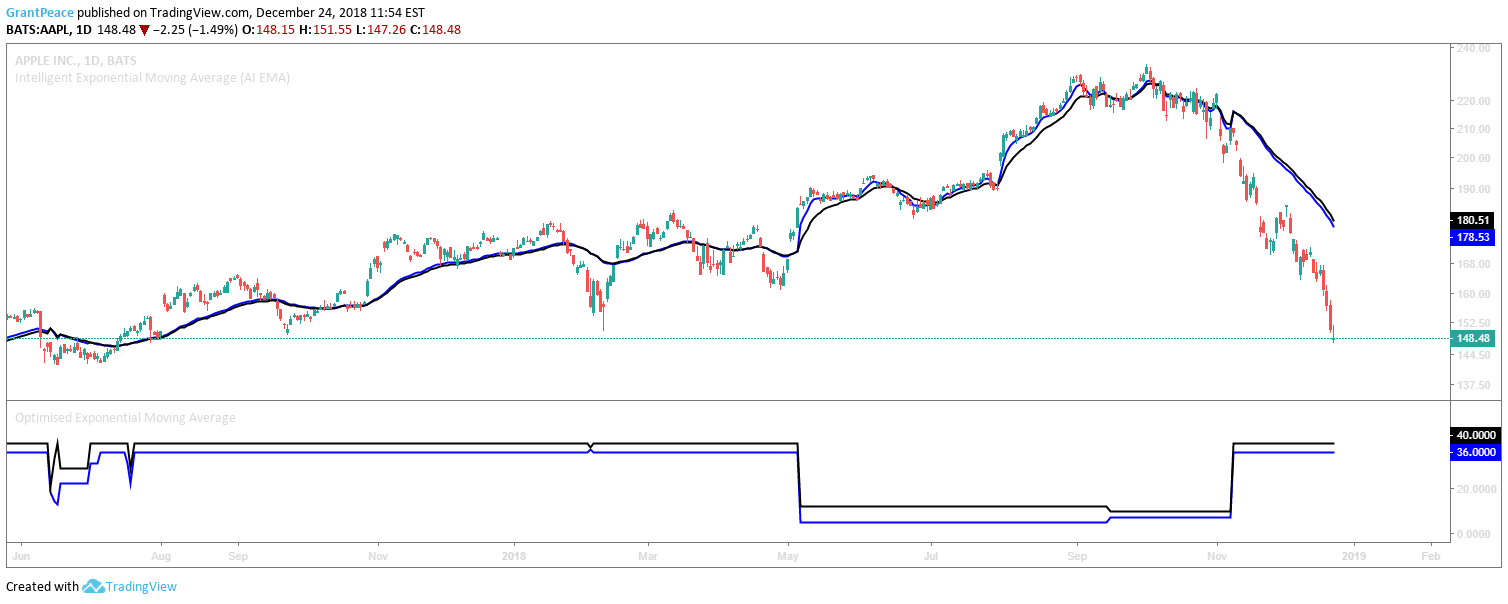Click the blue 178.53 price label

click(x=1474, y=238)
